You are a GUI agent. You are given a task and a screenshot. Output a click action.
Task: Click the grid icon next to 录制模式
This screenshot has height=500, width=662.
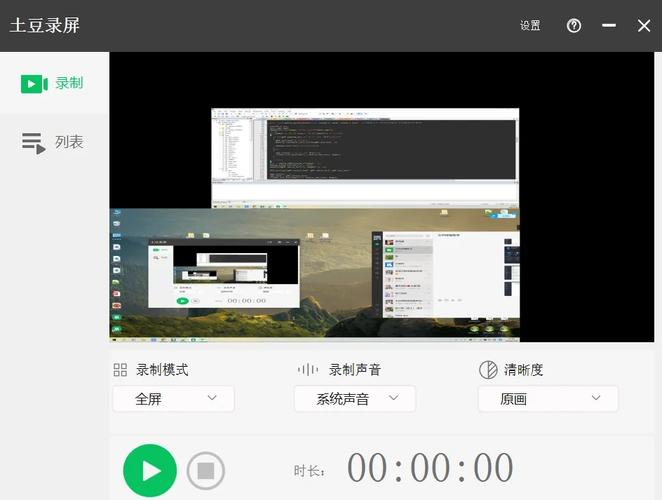click(120, 370)
